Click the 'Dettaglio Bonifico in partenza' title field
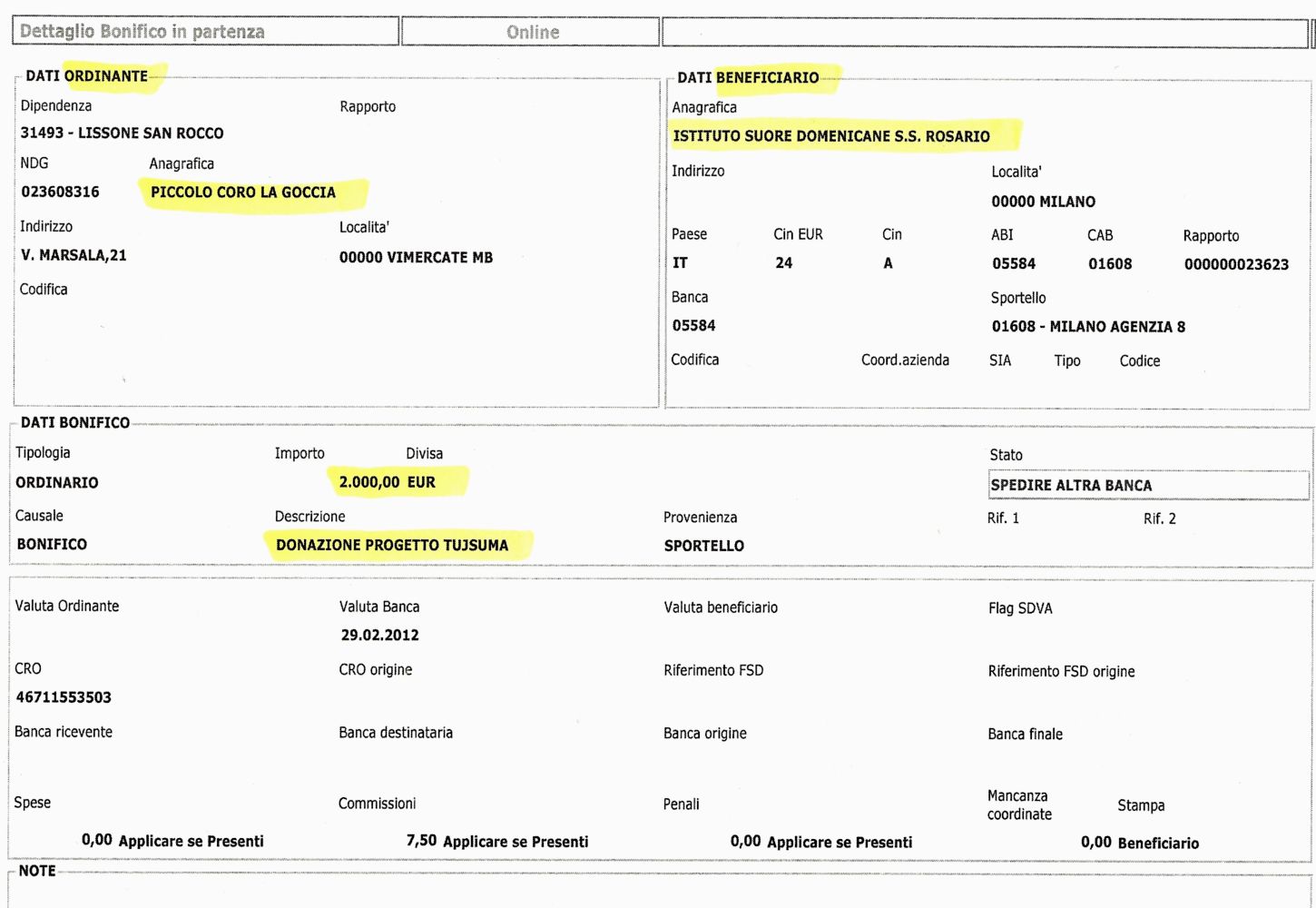 click(205, 32)
